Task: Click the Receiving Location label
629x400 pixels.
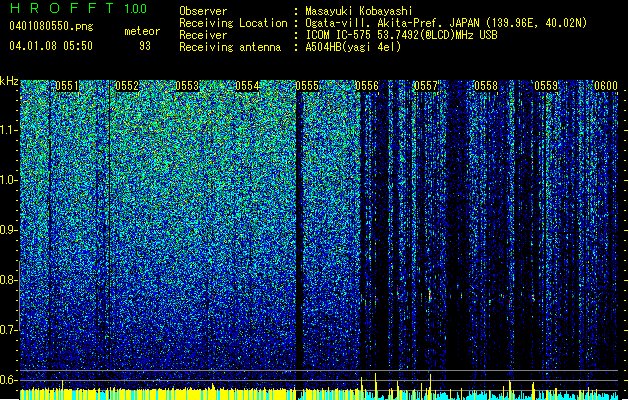Action: 233,23
